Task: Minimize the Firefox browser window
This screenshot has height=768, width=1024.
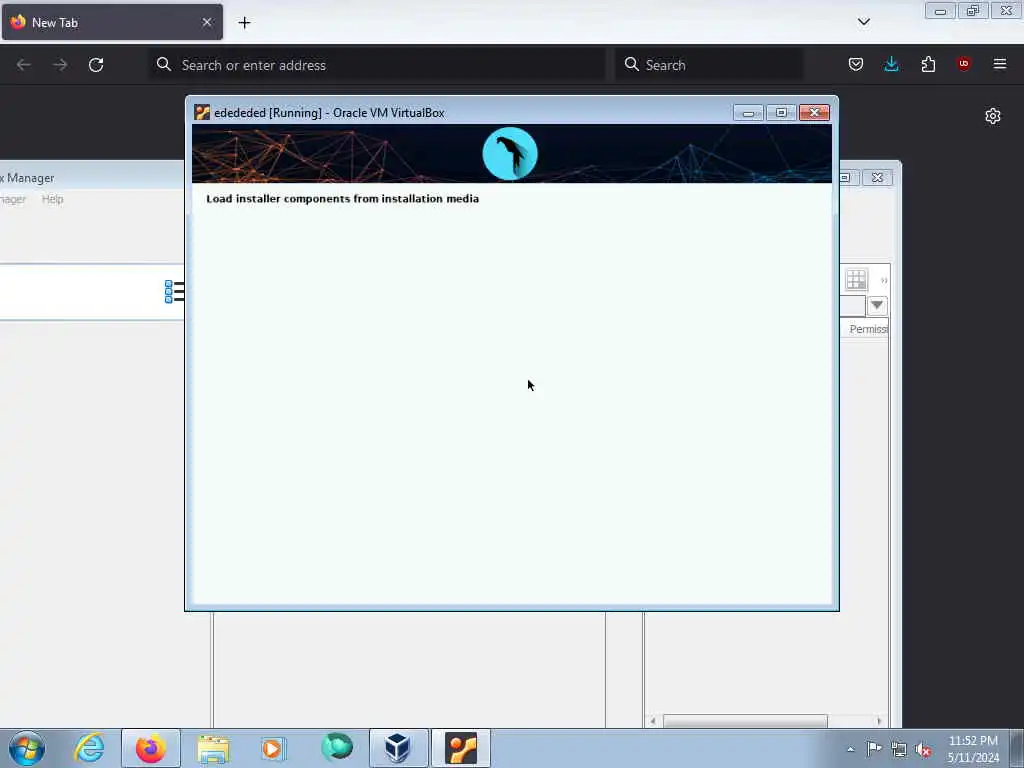Action: click(940, 10)
